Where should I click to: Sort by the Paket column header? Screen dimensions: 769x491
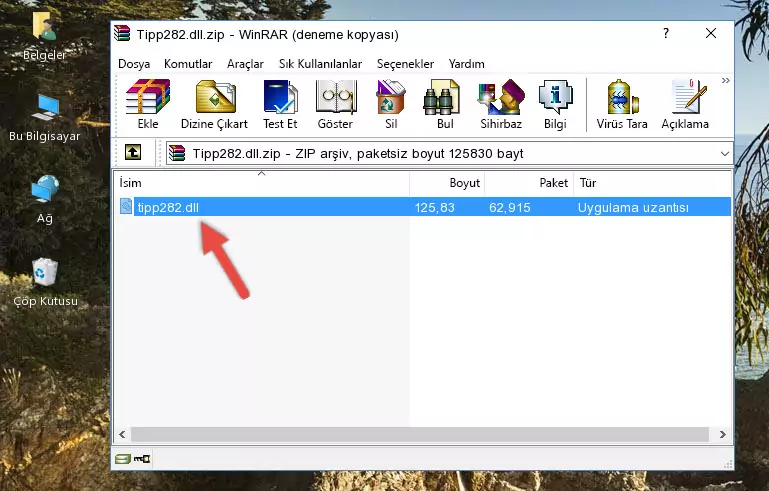[529, 183]
